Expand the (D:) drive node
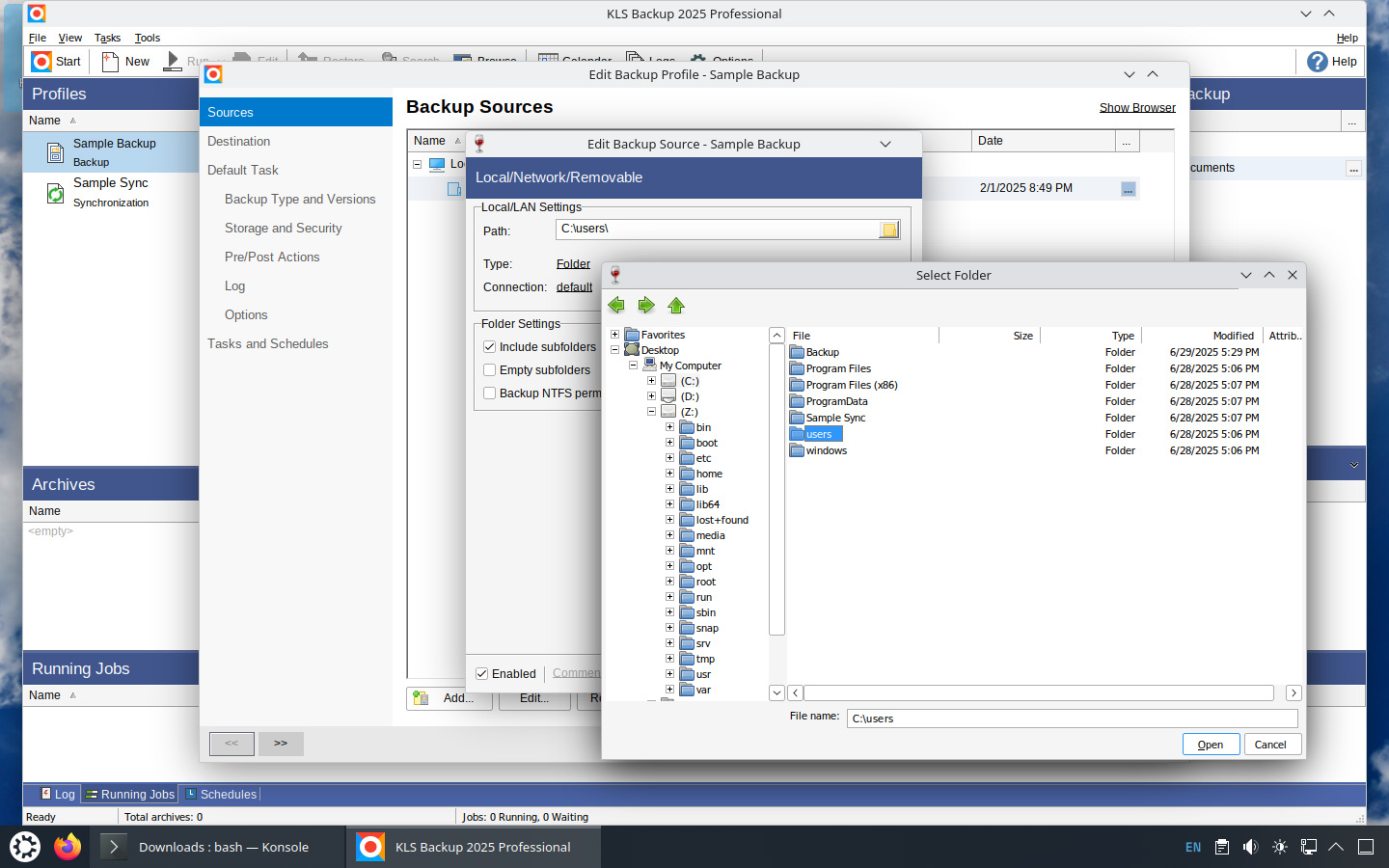This screenshot has height=868, width=1389. click(651, 396)
